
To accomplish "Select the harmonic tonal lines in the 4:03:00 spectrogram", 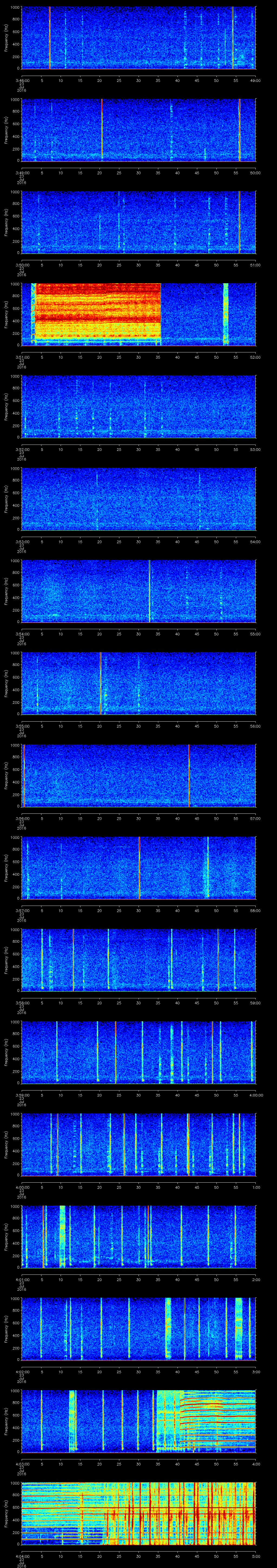I will coord(218,1421).
